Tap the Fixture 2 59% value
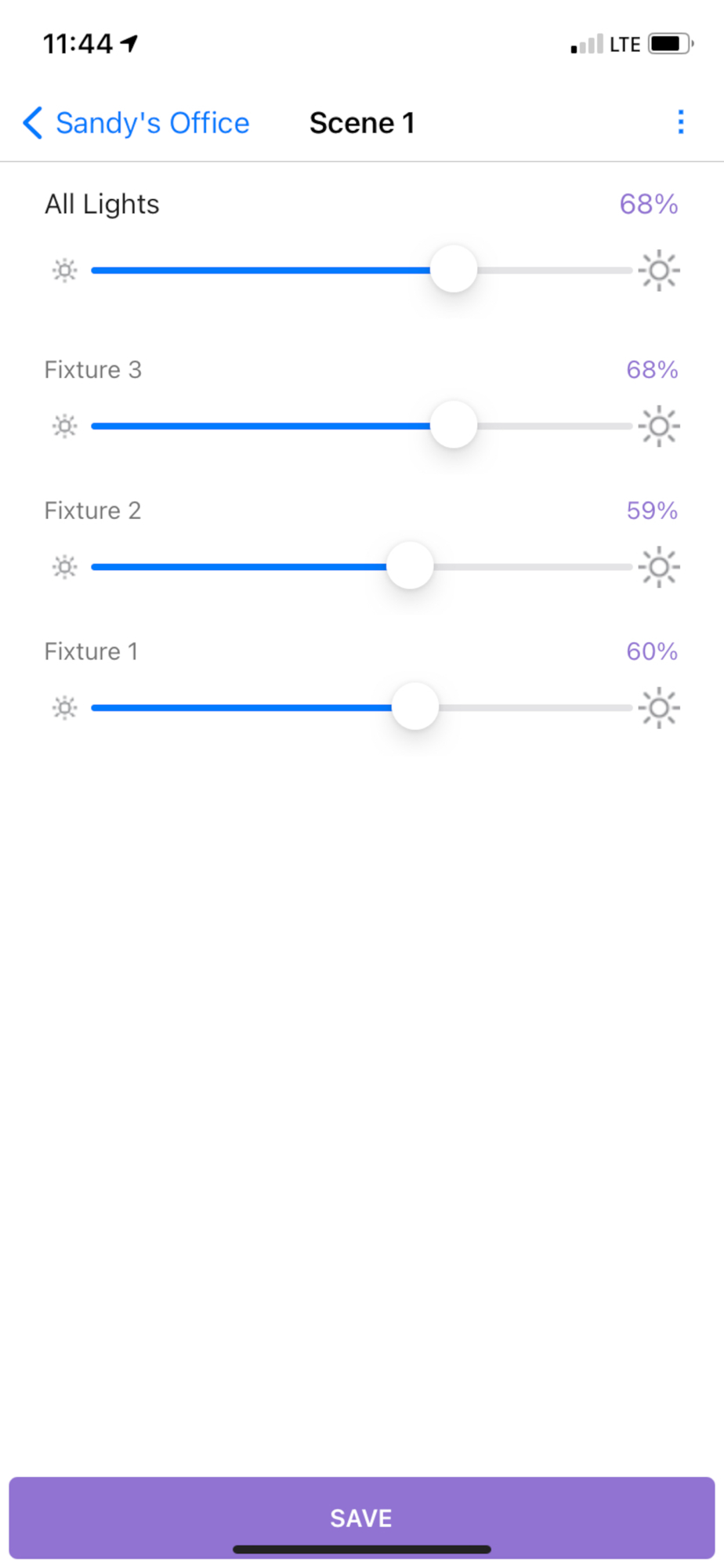This screenshot has height=1568, width=724. 651,510
